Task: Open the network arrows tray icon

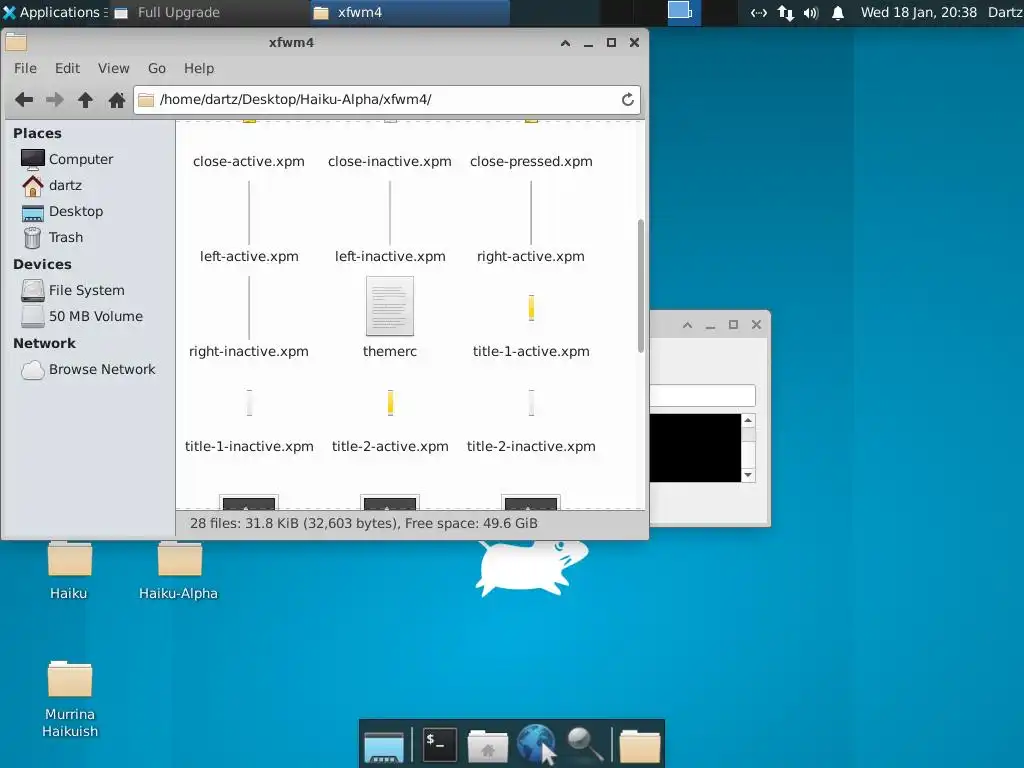Action: pos(786,12)
